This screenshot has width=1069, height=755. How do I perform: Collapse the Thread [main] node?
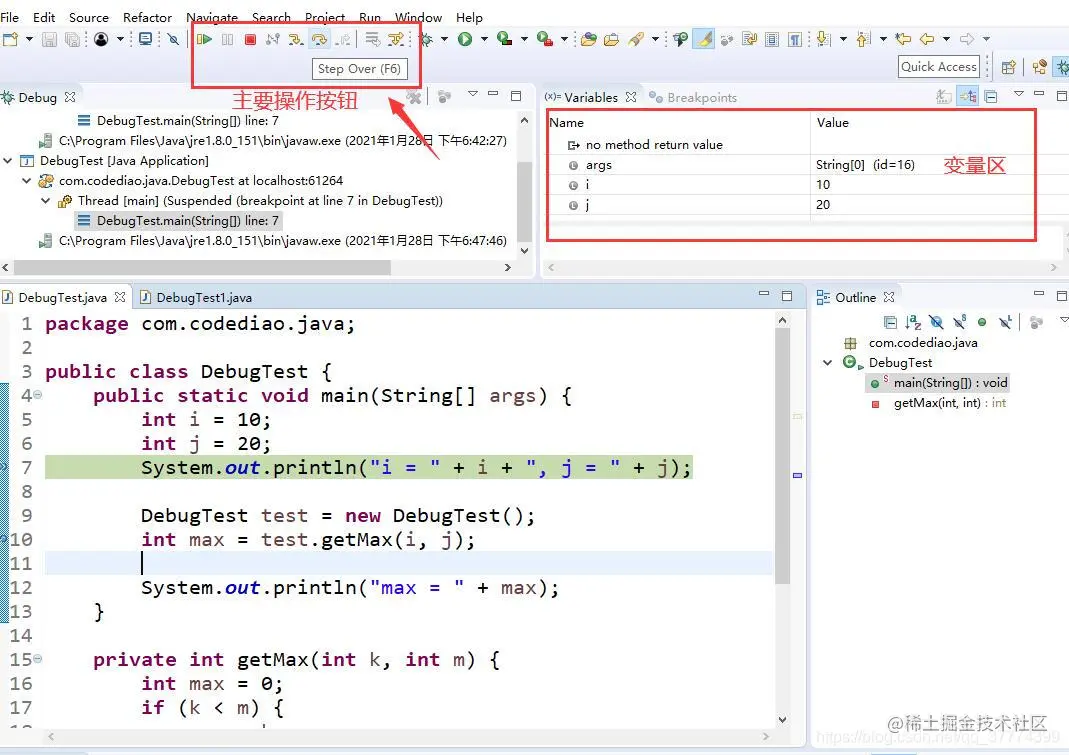(x=46, y=201)
